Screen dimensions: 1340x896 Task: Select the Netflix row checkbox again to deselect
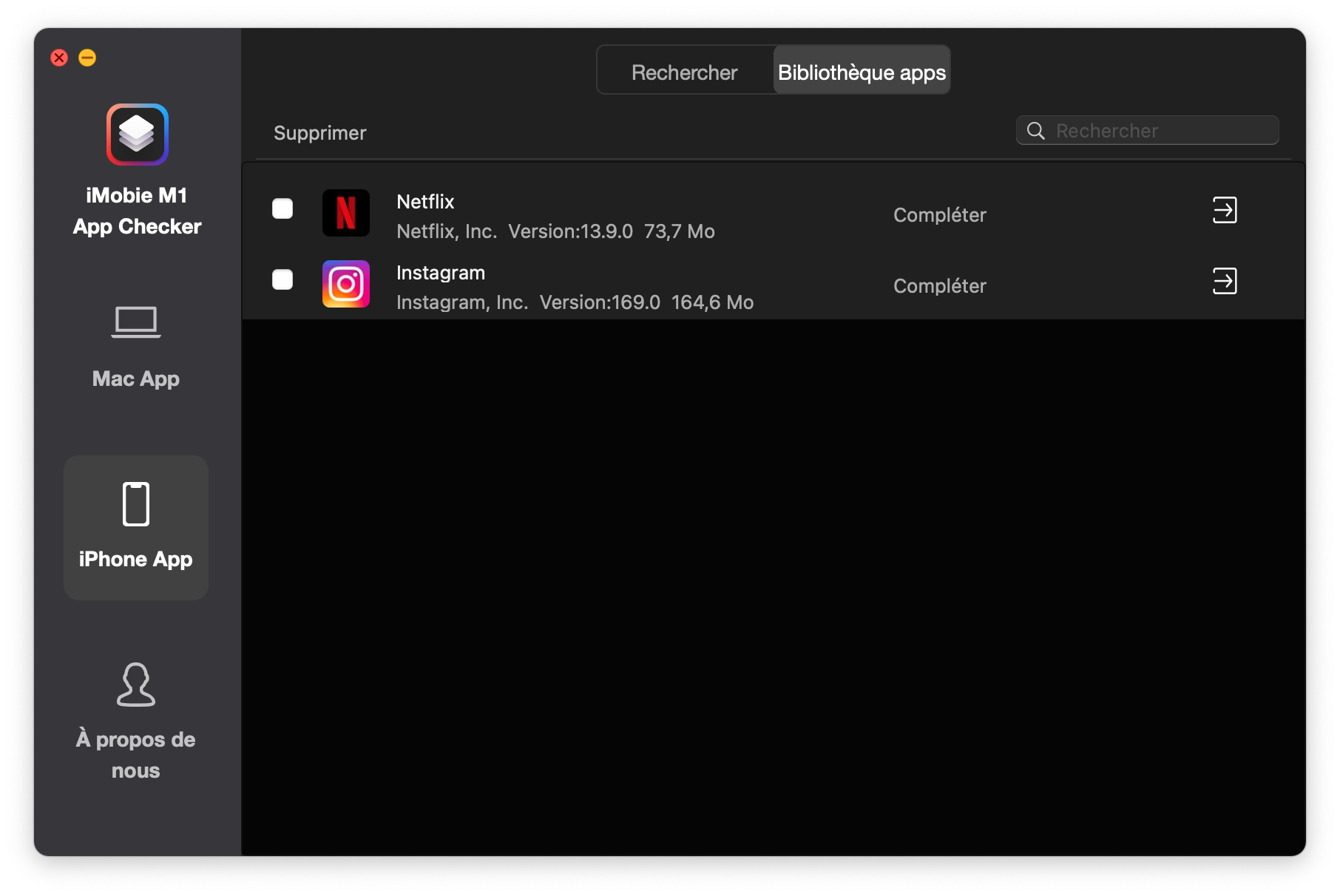point(282,210)
